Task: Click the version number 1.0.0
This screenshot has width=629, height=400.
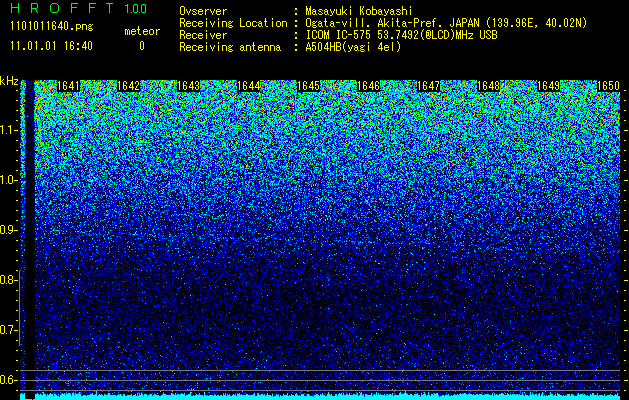Action: pyautogui.click(x=136, y=9)
